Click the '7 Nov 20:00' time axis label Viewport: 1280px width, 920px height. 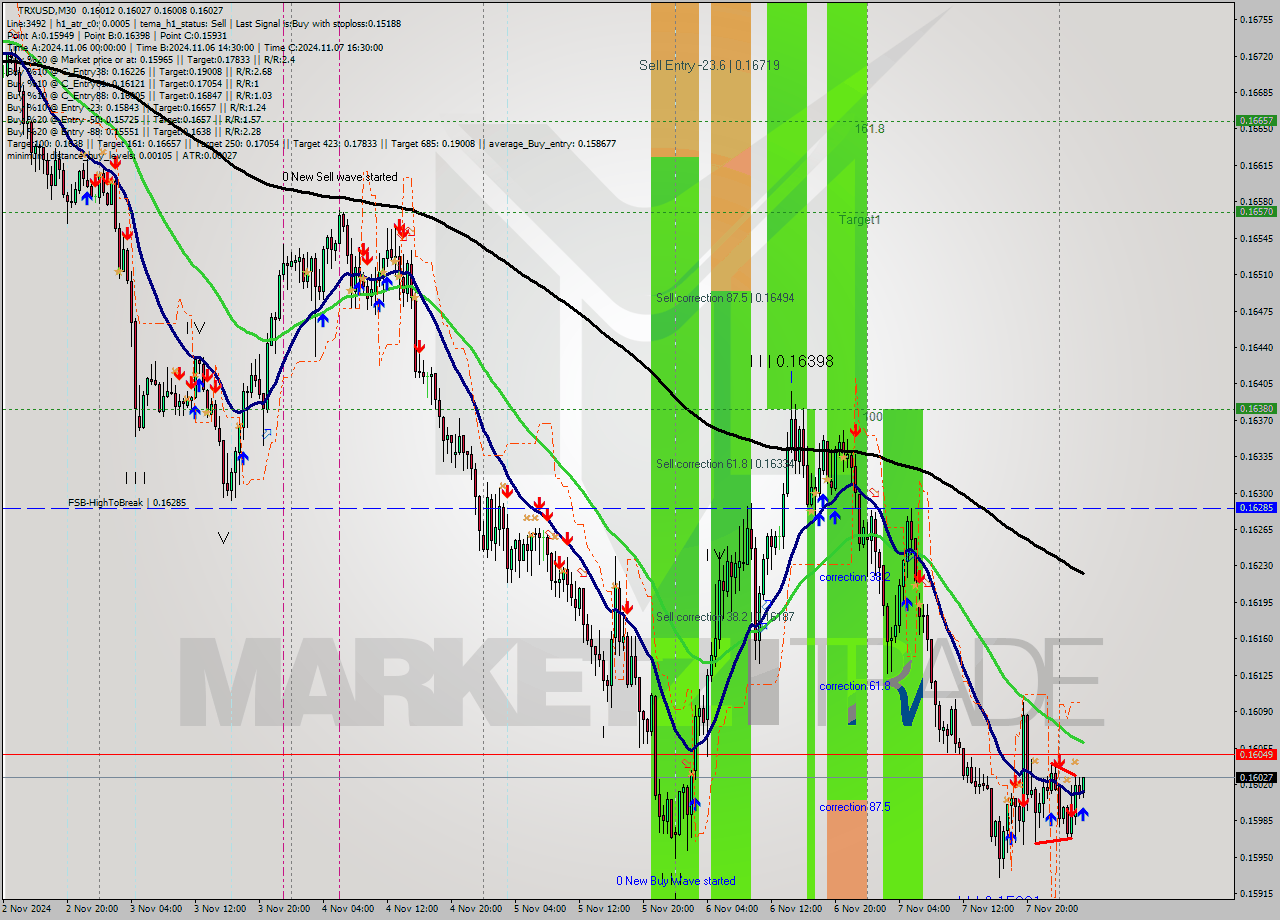pyautogui.click(x=1051, y=909)
